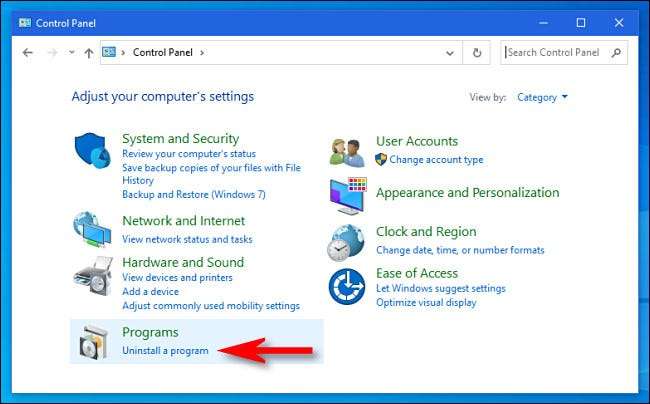
Task: Click View network status and tasks
Action: click(187, 240)
